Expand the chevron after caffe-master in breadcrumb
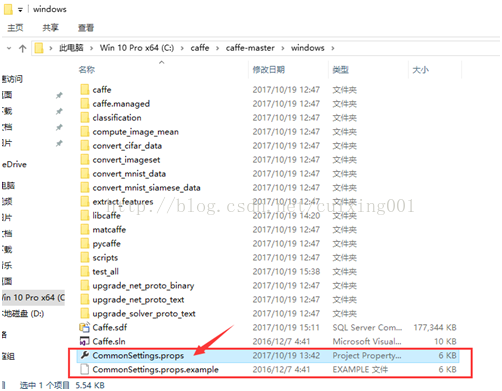The width and height of the screenshot is (502, 391). click(283, 48)
